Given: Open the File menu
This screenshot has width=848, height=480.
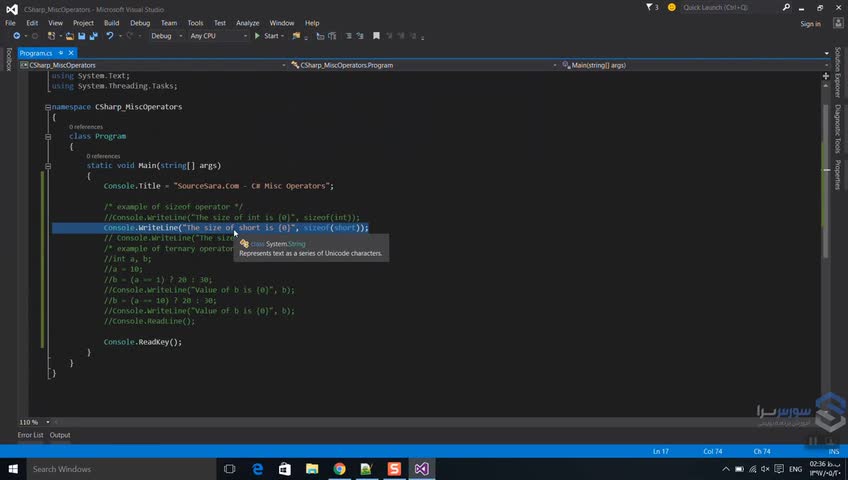Looking at the screenshot, I should coord(10,23).
